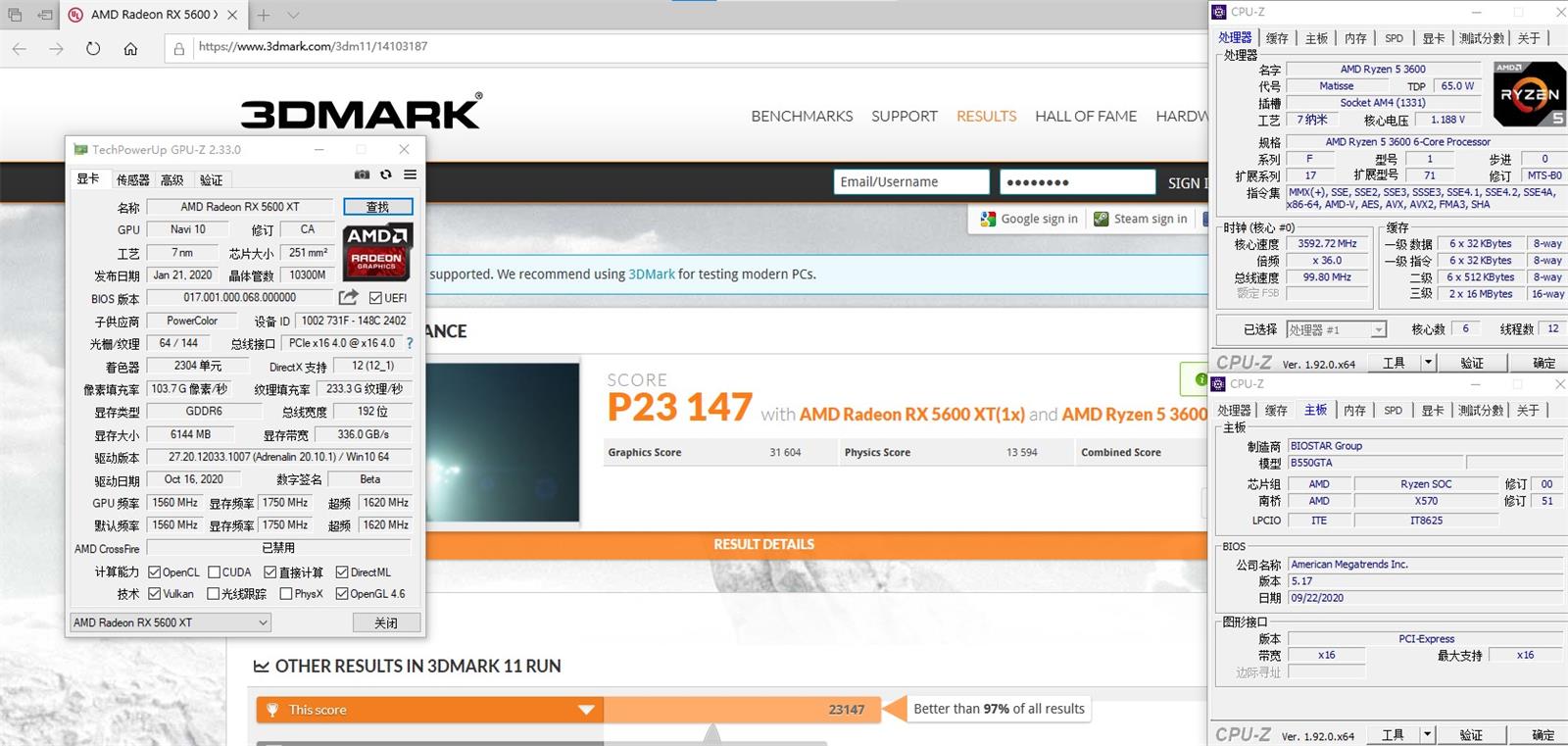Click the AMD Radeon Graphics logo in GPU-Z
The height and width of the screenshot is (746, 1568).
377,252
